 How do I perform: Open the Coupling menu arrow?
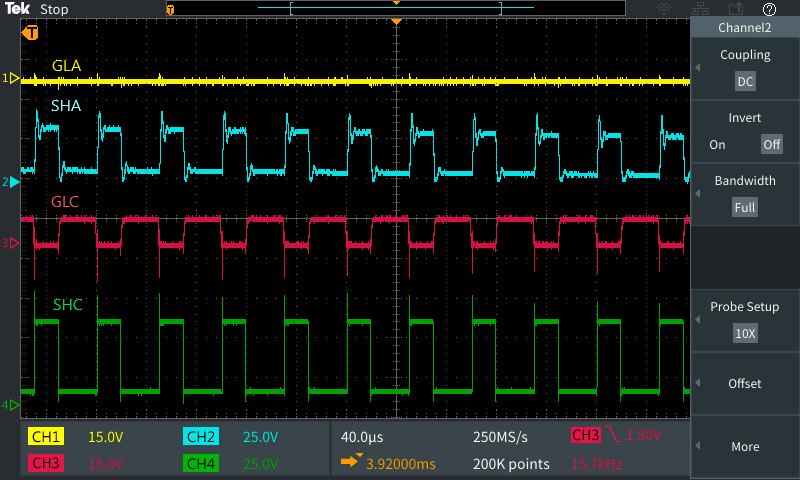(x=697, y=67)
